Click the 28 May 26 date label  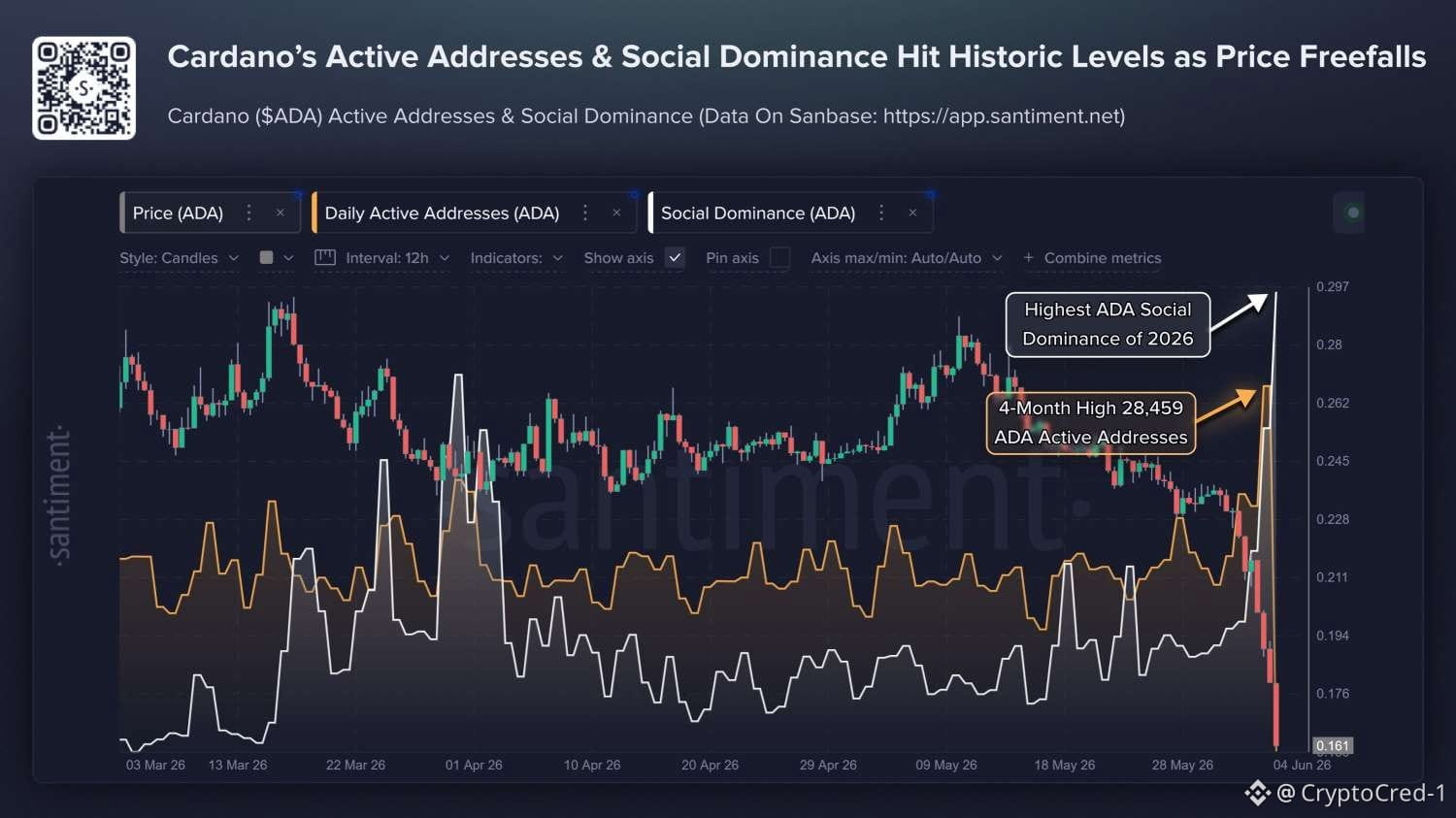click(1182, 765)
